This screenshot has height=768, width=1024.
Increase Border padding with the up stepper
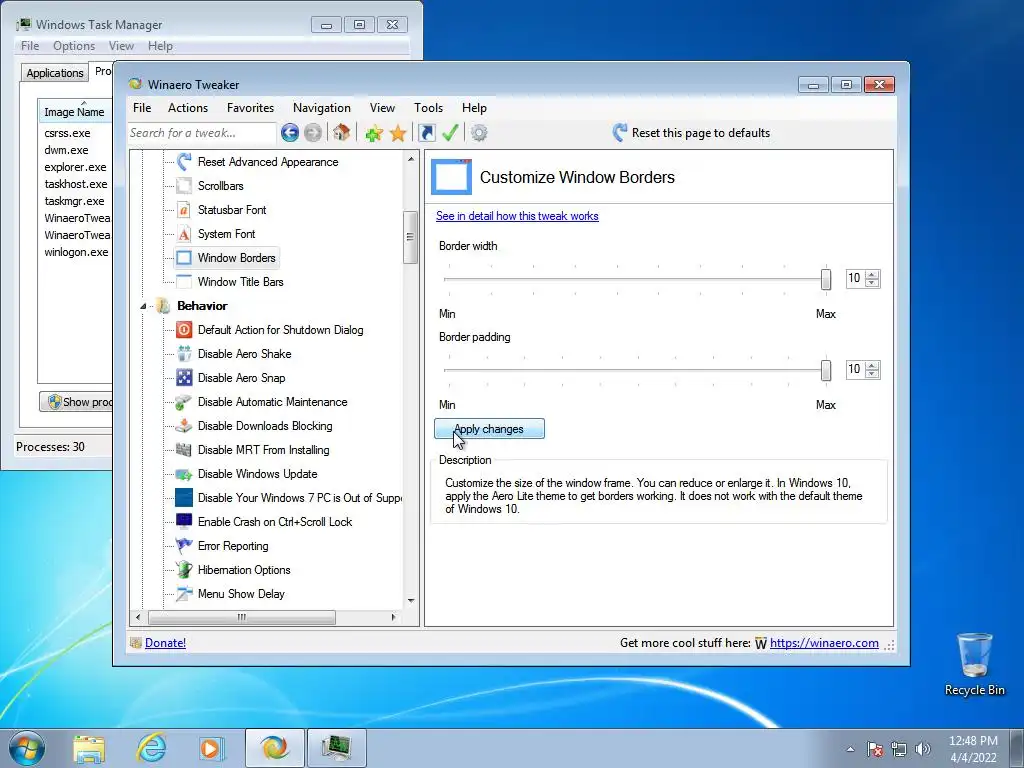coord(872,366)
